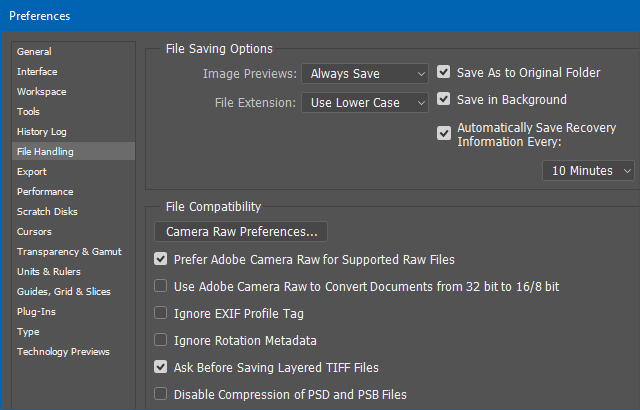The width and height of the screenshot is (640, 410).
Task: Toggle Automatically Save Recovery Information
Action: point(444,133)
